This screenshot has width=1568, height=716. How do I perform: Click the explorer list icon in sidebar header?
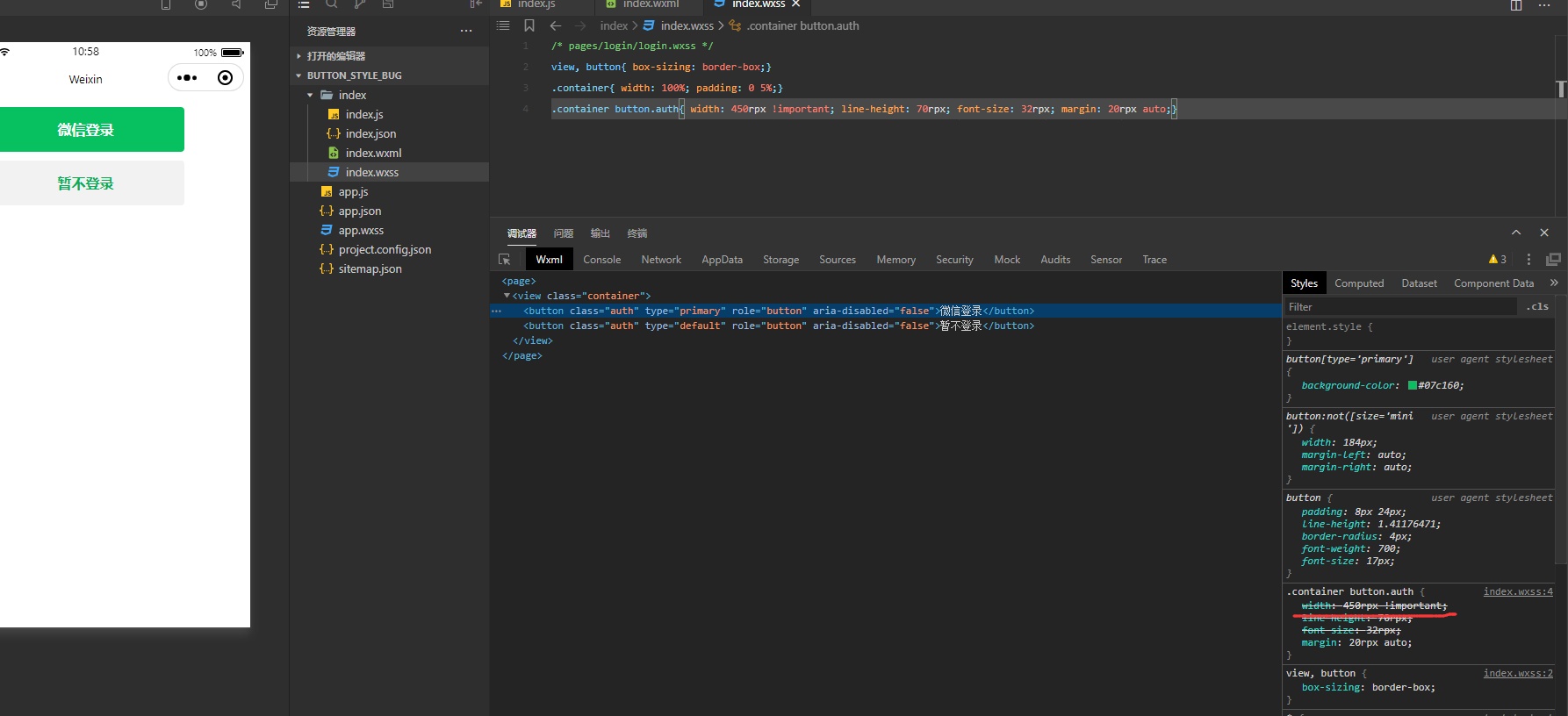pyautogui.click(x=304, y=4)
